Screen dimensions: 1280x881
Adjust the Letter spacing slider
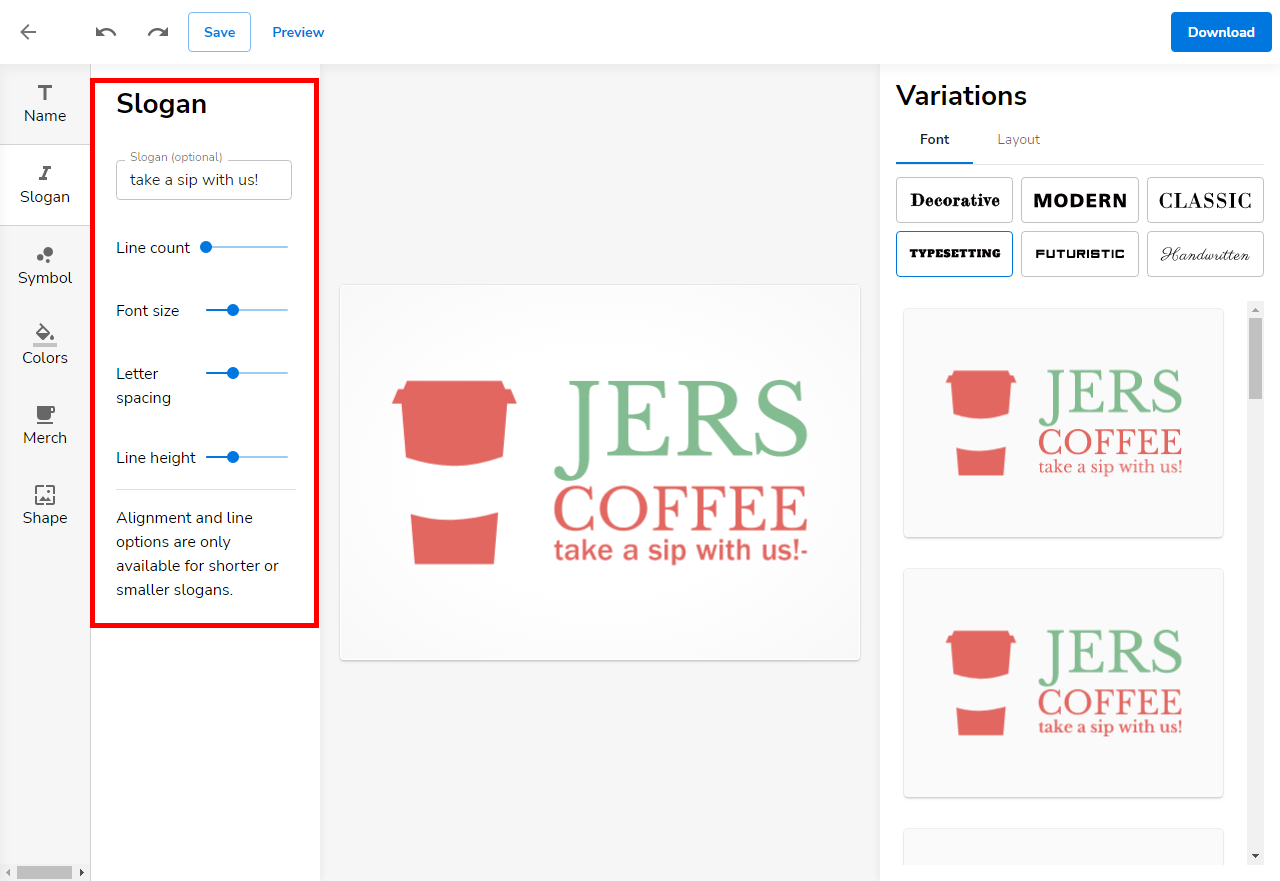[247, 373]
